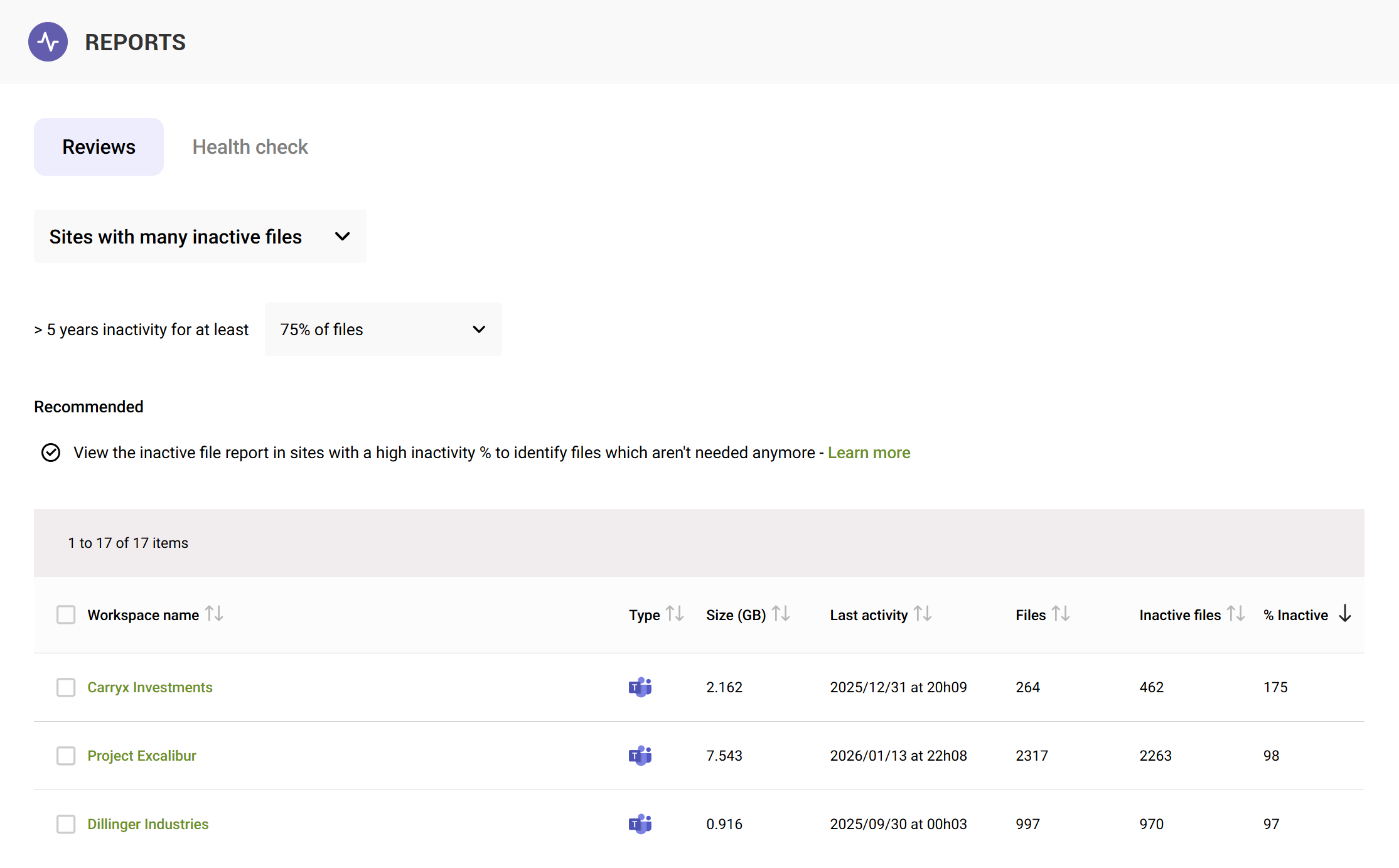The height and width of the screenshot is (868, 1399).
Task: Click Teams icon for Carryx Investments
Action: [x=640, y=687]
